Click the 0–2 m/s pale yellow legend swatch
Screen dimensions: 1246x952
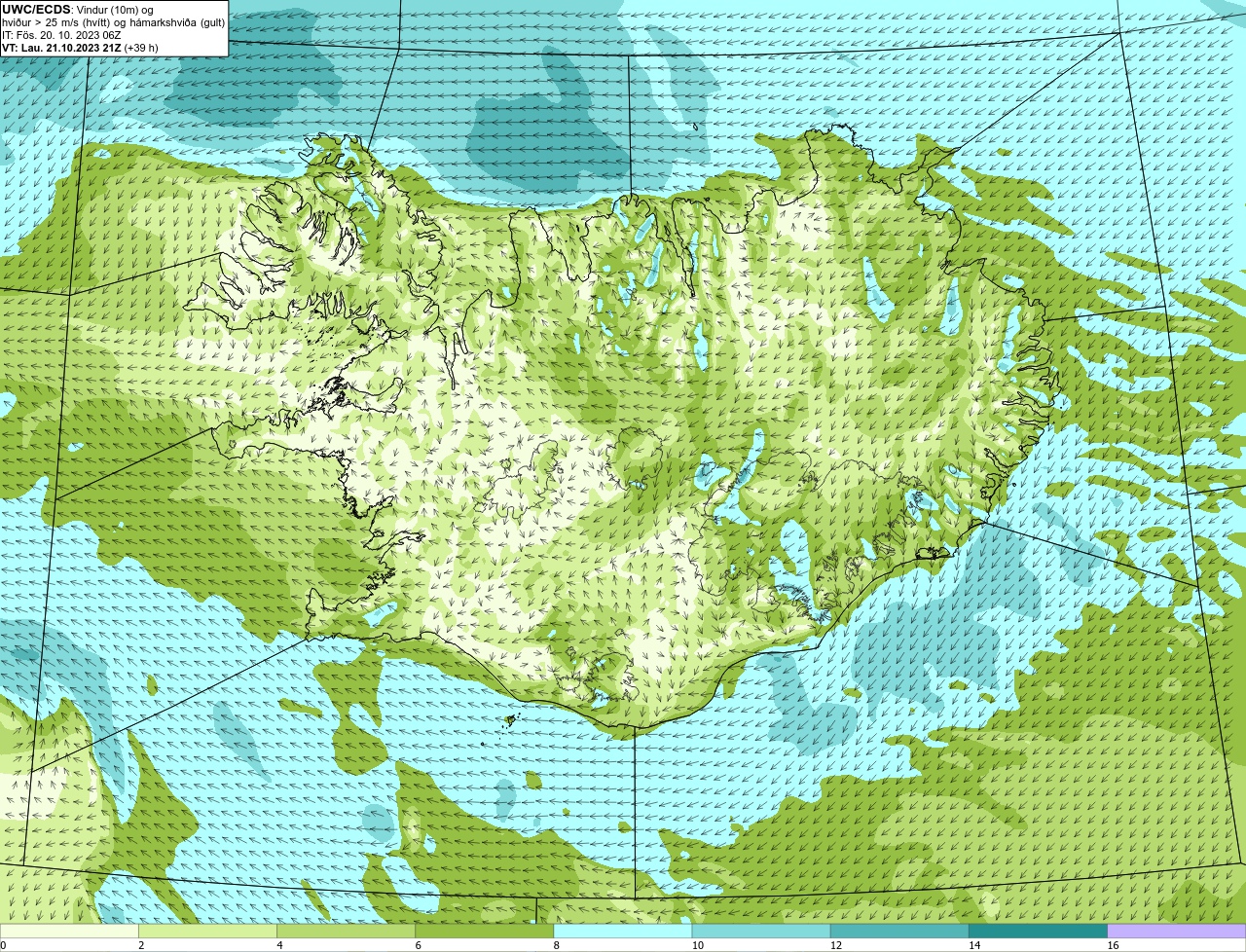click(70, 931)
